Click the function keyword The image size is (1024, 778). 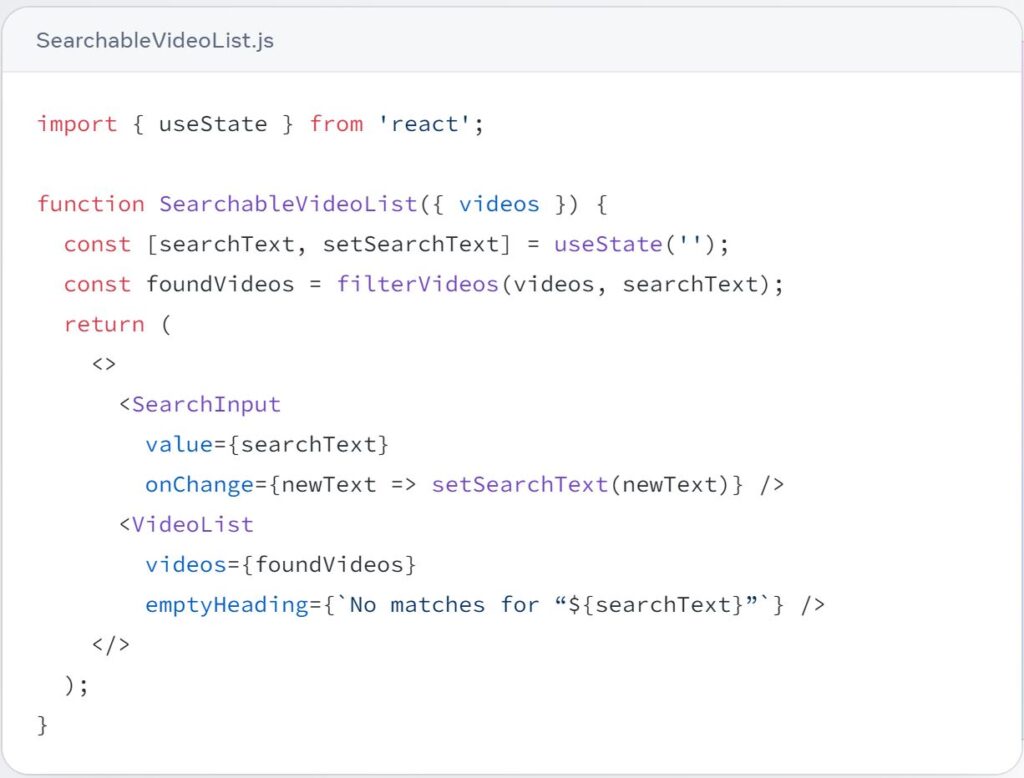[x=90, y=204]
